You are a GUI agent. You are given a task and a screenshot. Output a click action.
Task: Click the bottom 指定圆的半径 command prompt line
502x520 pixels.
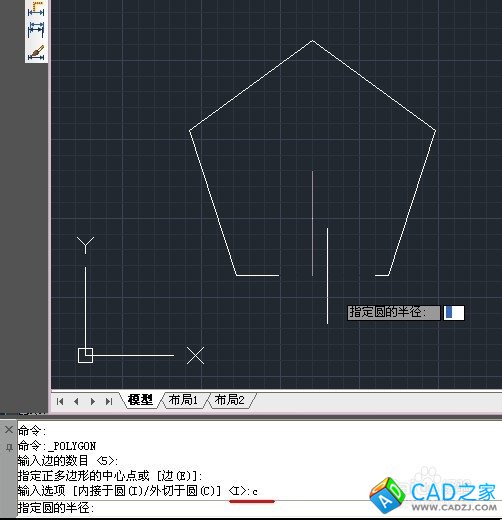[56, 508]
